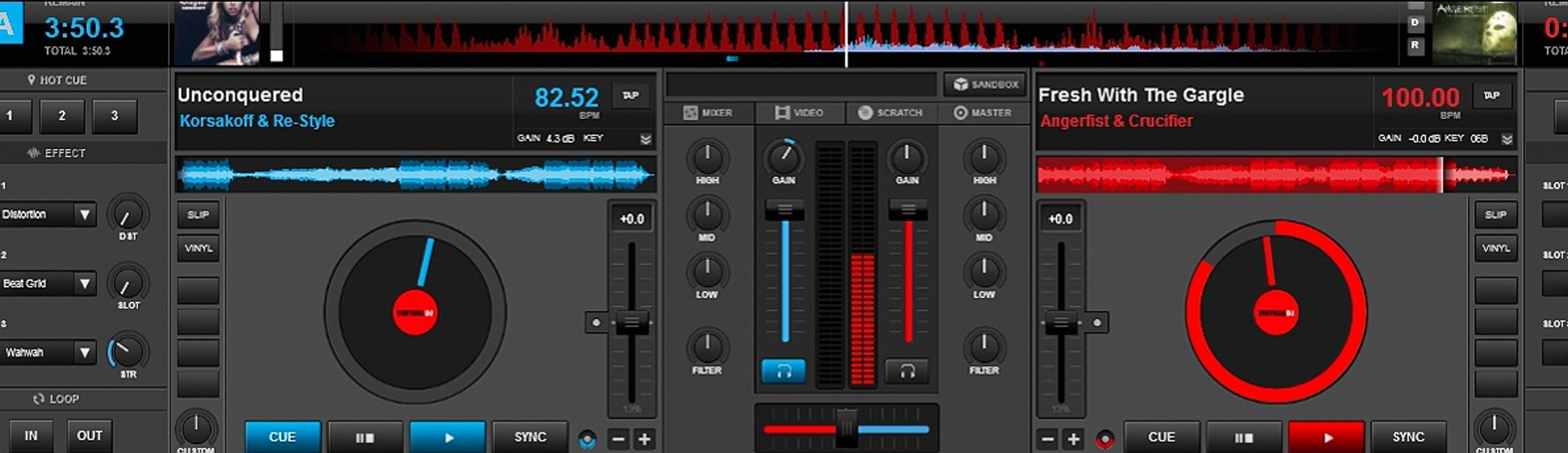
Task: Click right deck high EQ knob
Action: (985, 157)
